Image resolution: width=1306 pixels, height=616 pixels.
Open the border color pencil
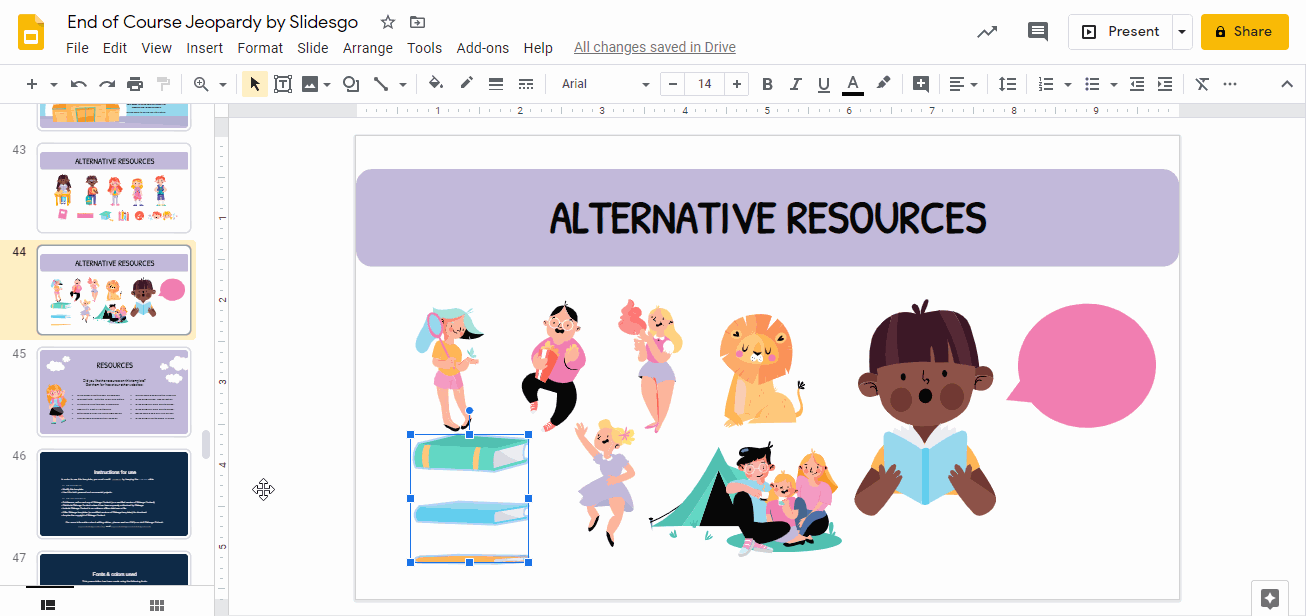pyautogui.click(x=466, y=84)
